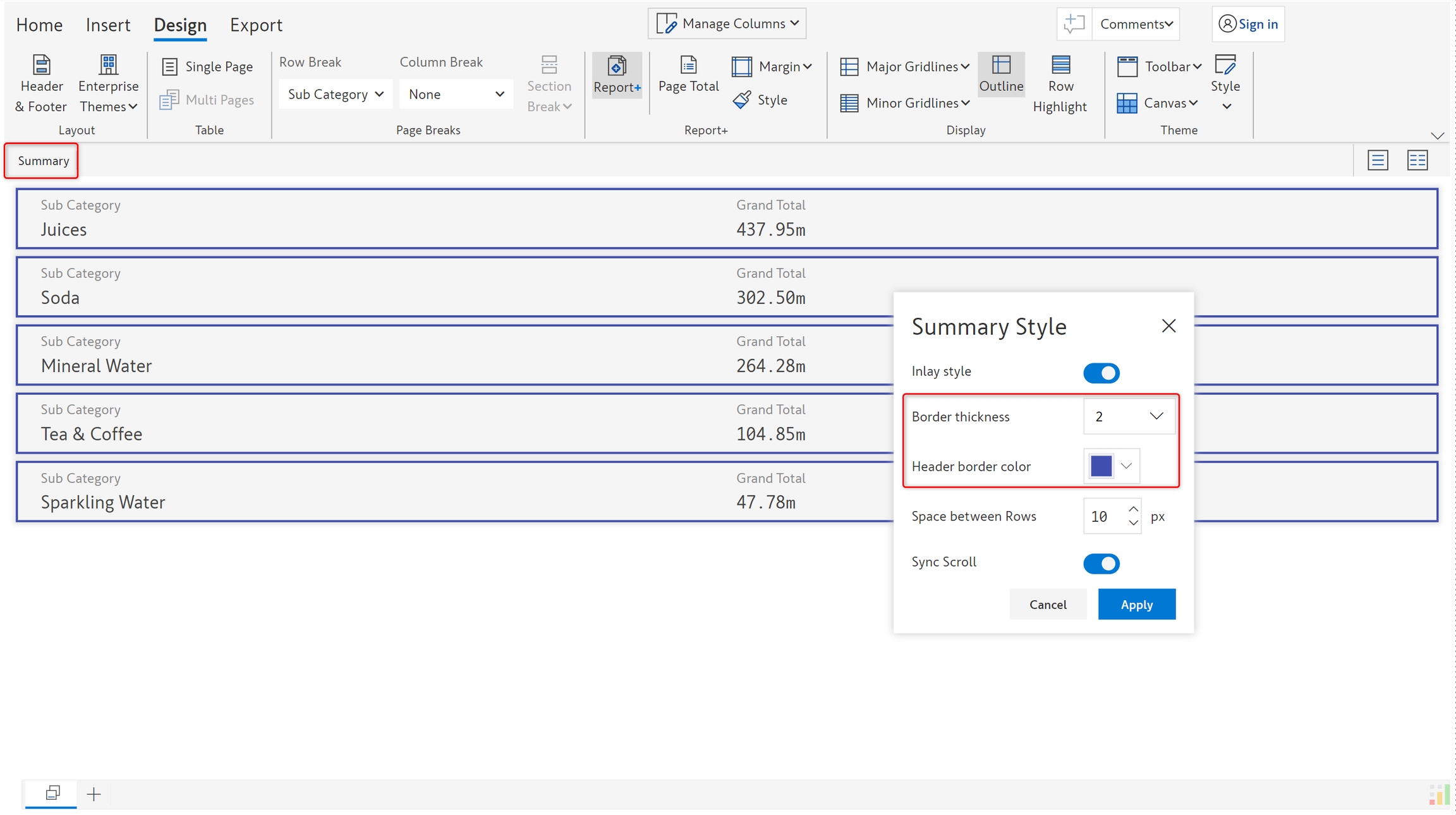This screenshot has width=1456, height=815.
Task: Select the Single Page table option
Action: coord(207,66)
